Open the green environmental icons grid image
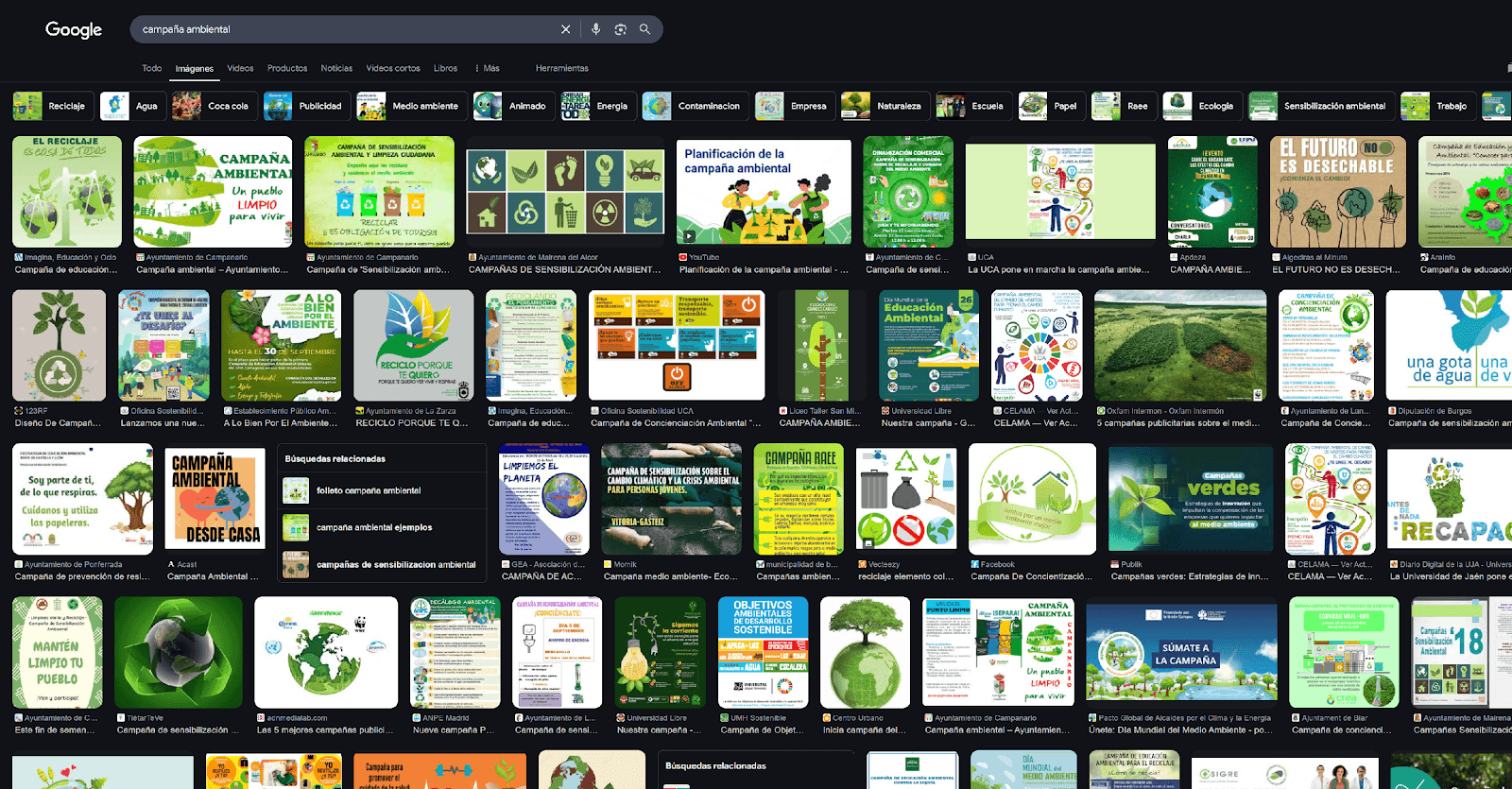Viewport: 1512px width, 789px height. pyautogui.click(x=567, y=192)
